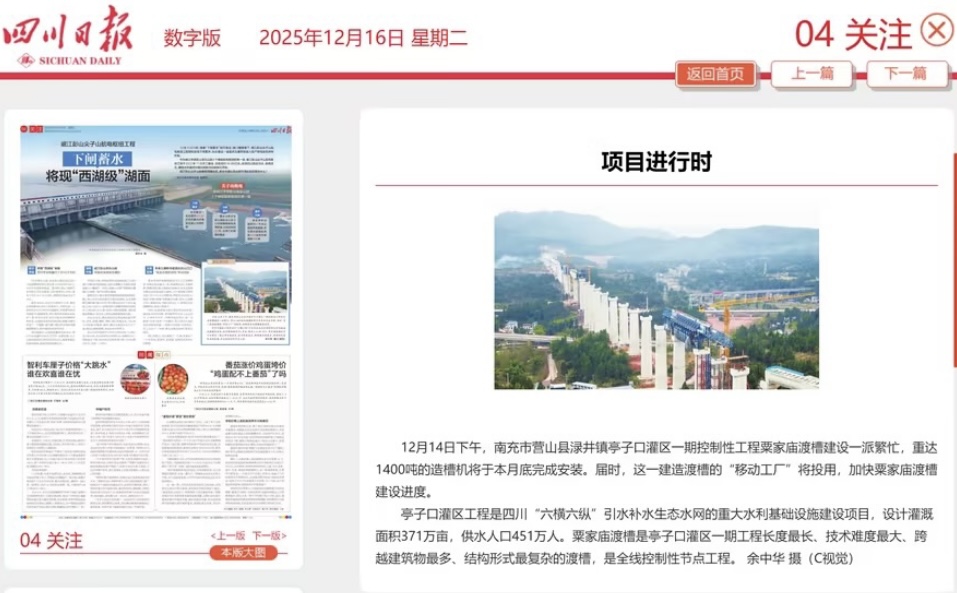This screenshot has width=957, height=593.
Task: Go to next page with 下一版>
Action: point(268,536)
